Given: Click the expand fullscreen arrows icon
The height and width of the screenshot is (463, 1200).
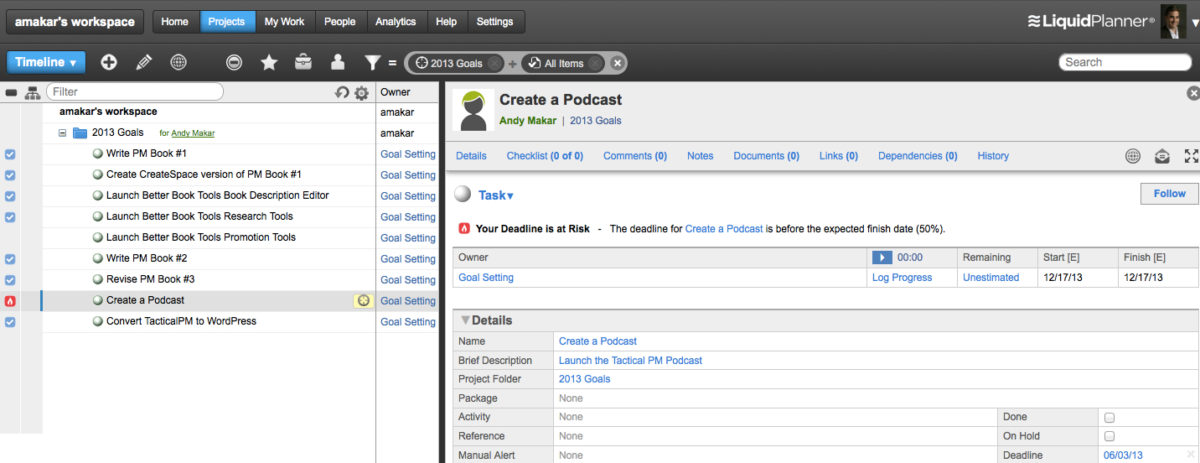Looking at the screenshot, I should [1190, 156].
